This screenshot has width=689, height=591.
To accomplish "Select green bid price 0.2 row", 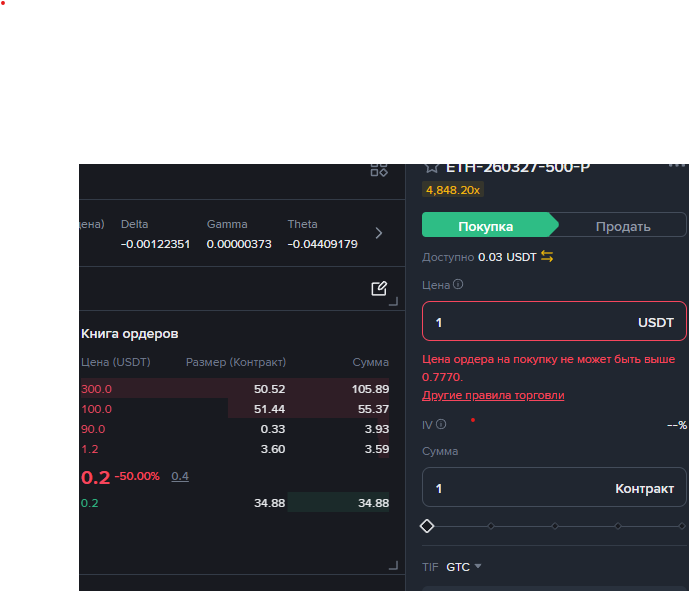I will 235,503.
